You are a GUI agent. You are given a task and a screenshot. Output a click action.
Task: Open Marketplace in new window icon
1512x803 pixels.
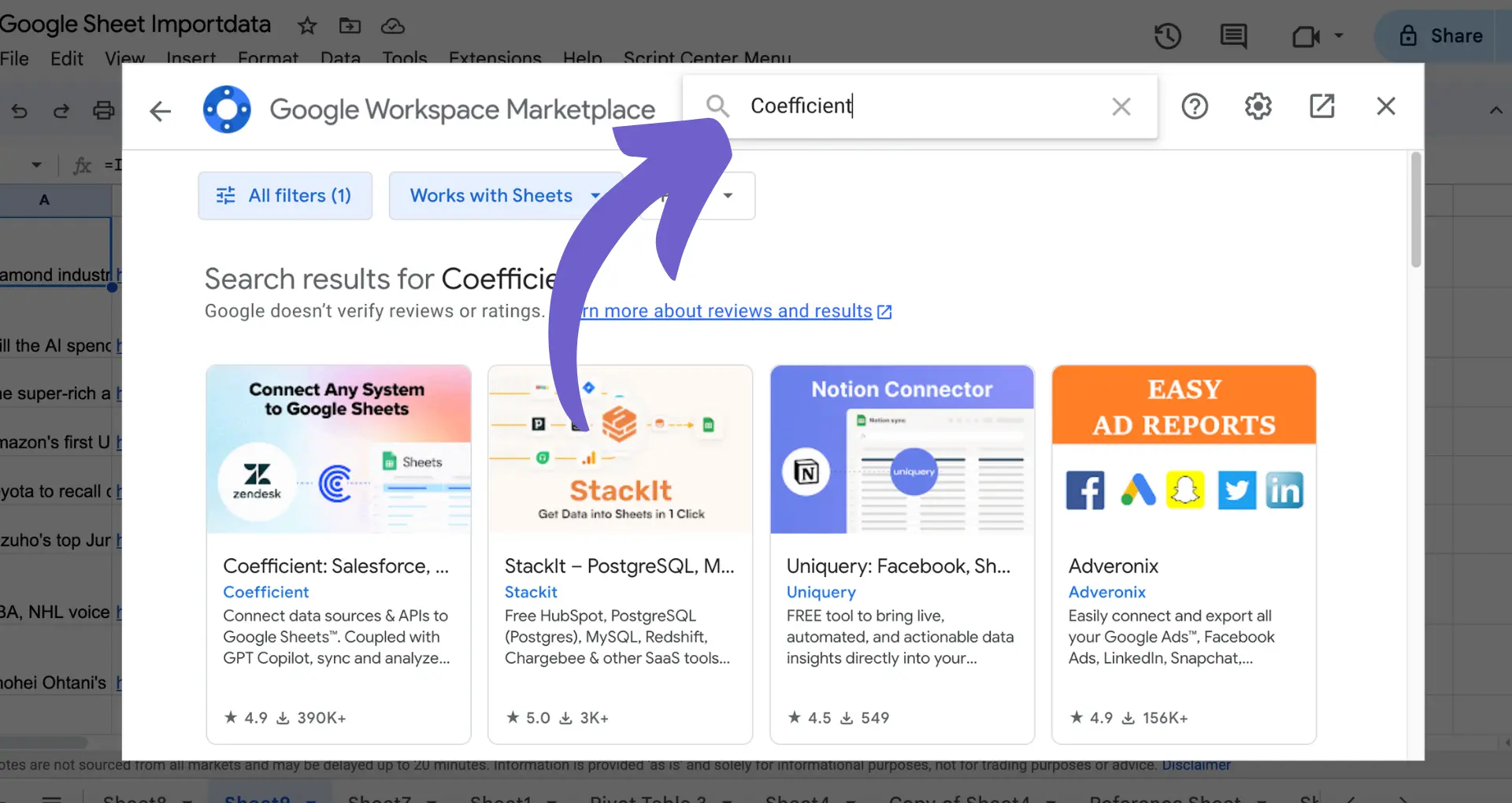(x=1322, y=106)
